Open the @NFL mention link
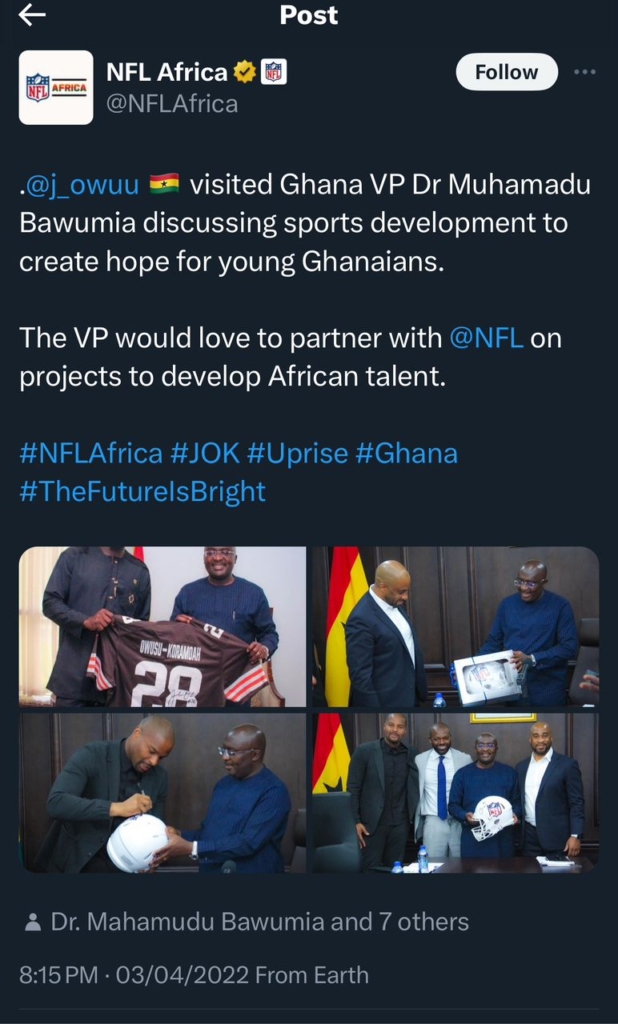The width and height of the screenshot is (618, 1024). coord(487,337)
